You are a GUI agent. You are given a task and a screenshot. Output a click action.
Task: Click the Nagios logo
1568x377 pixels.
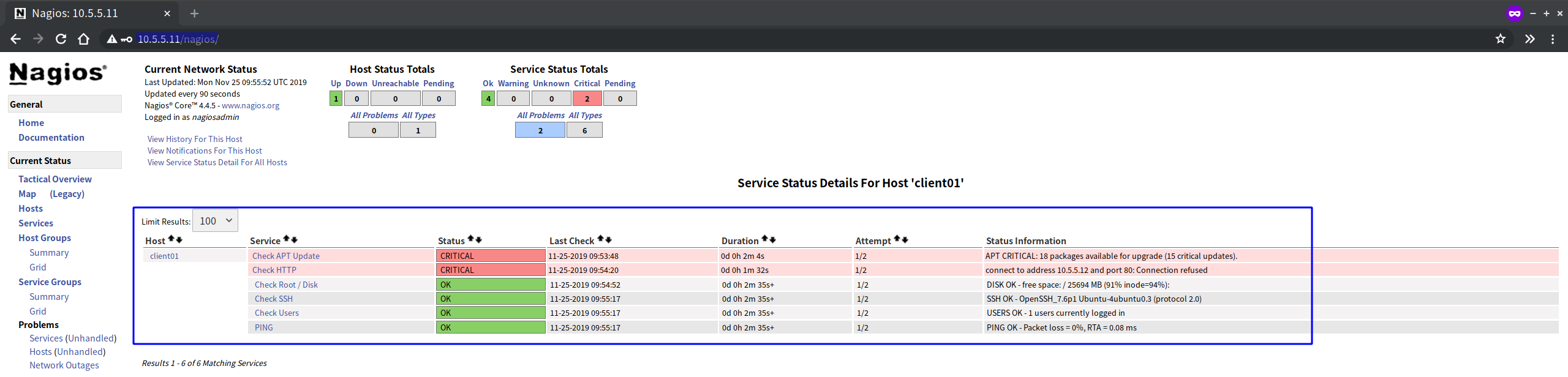(58, 73)
